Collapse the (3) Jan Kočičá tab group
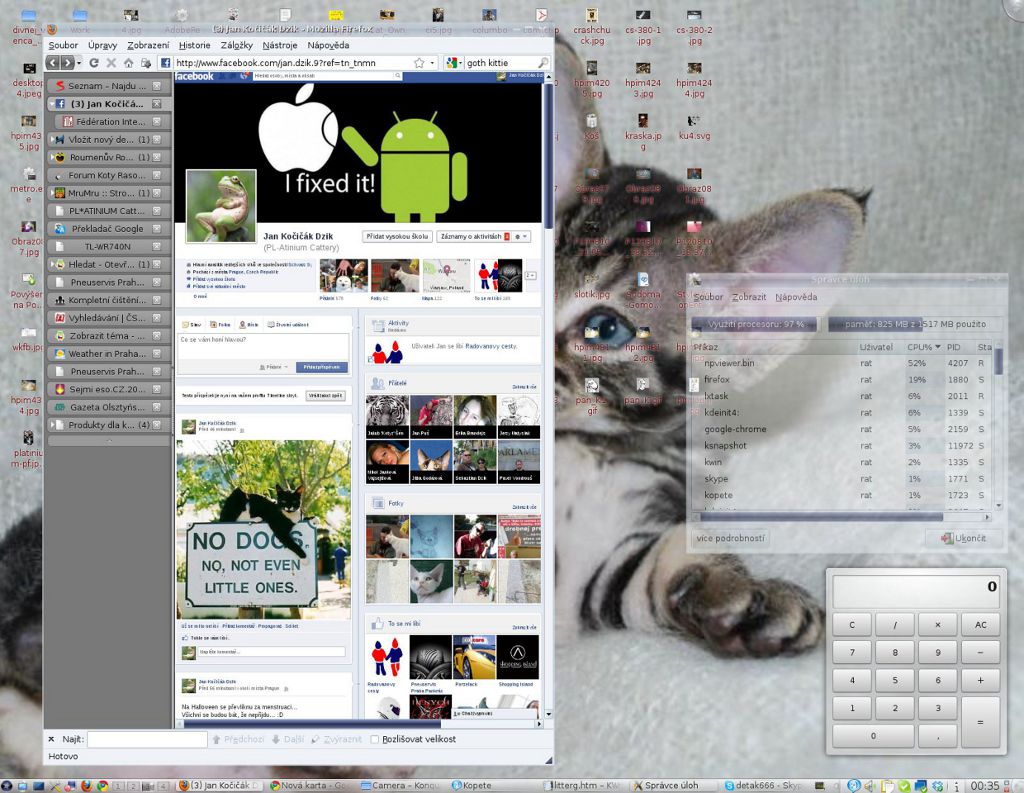This screenshot has width=1024, height=793. point(52,104)
